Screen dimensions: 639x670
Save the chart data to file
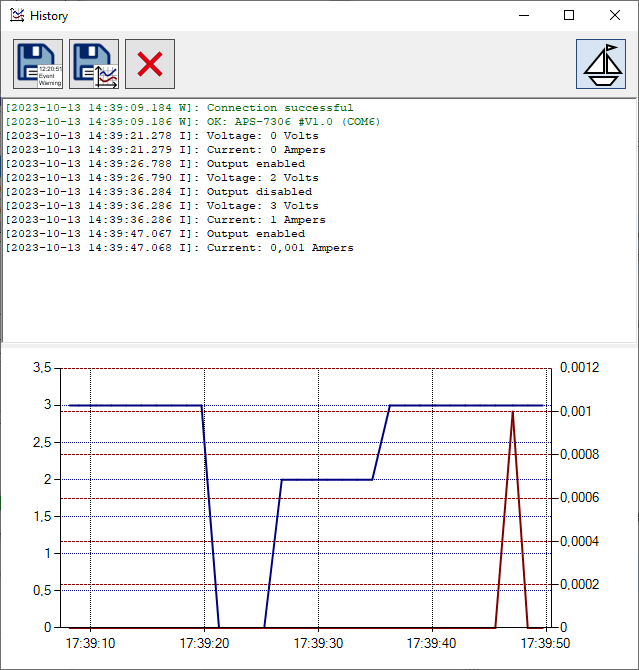coord(94,64)
